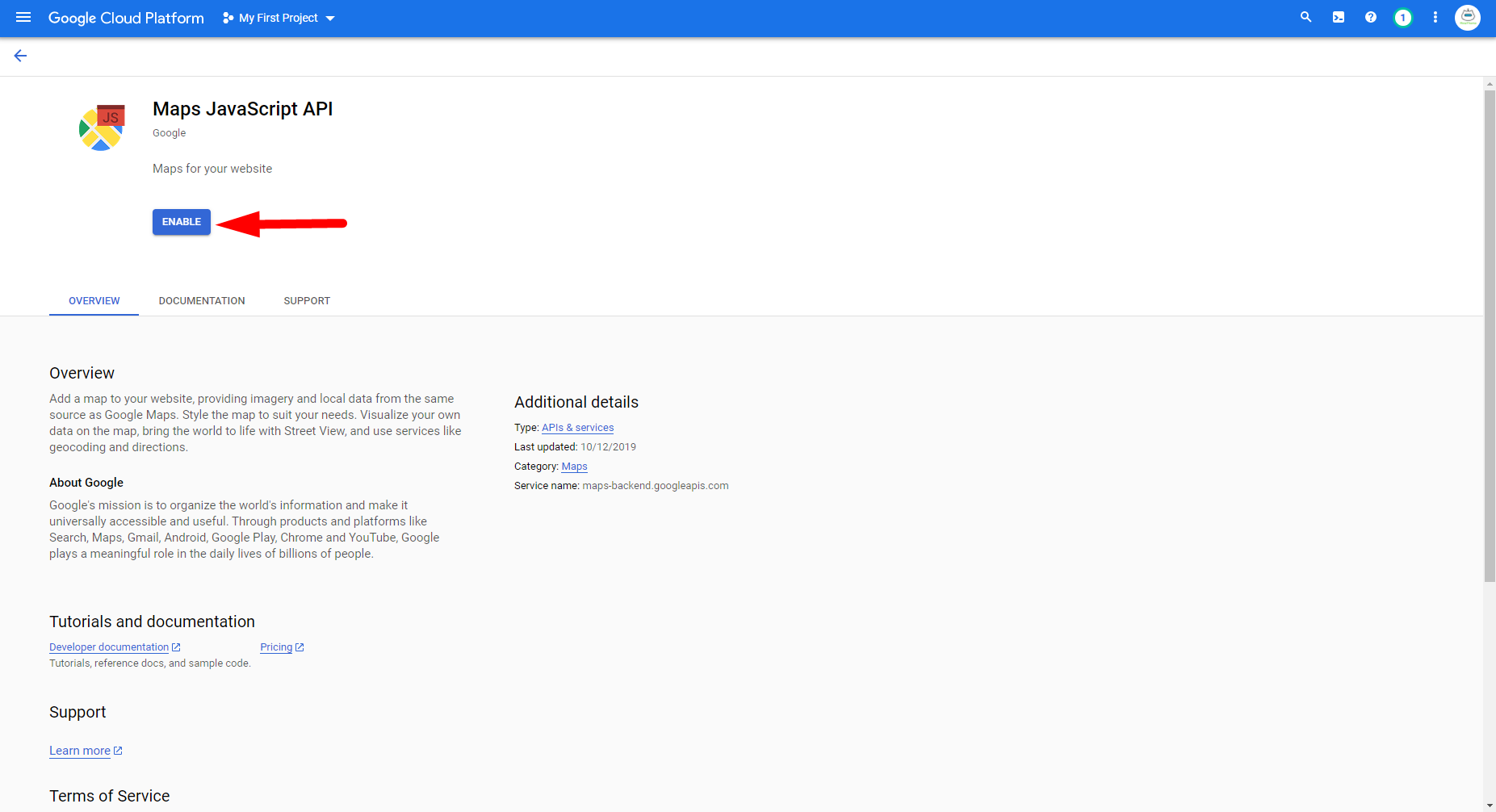Image resolution: width=1496 pixels, height=812 pixels.
Task: Click the account avatar icon
Action: (x=1468, y=17)
